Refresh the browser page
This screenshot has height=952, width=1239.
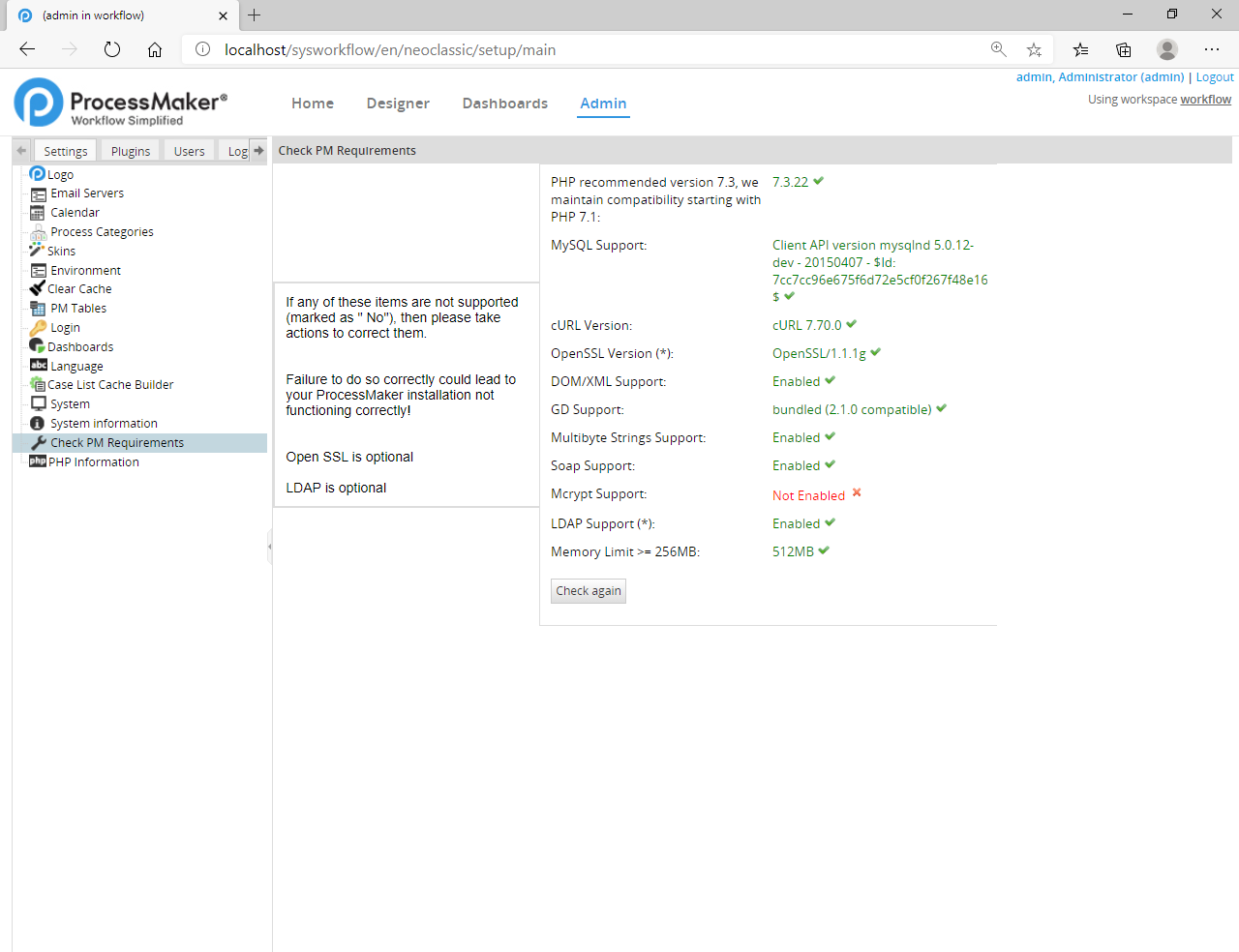(112, 49)
